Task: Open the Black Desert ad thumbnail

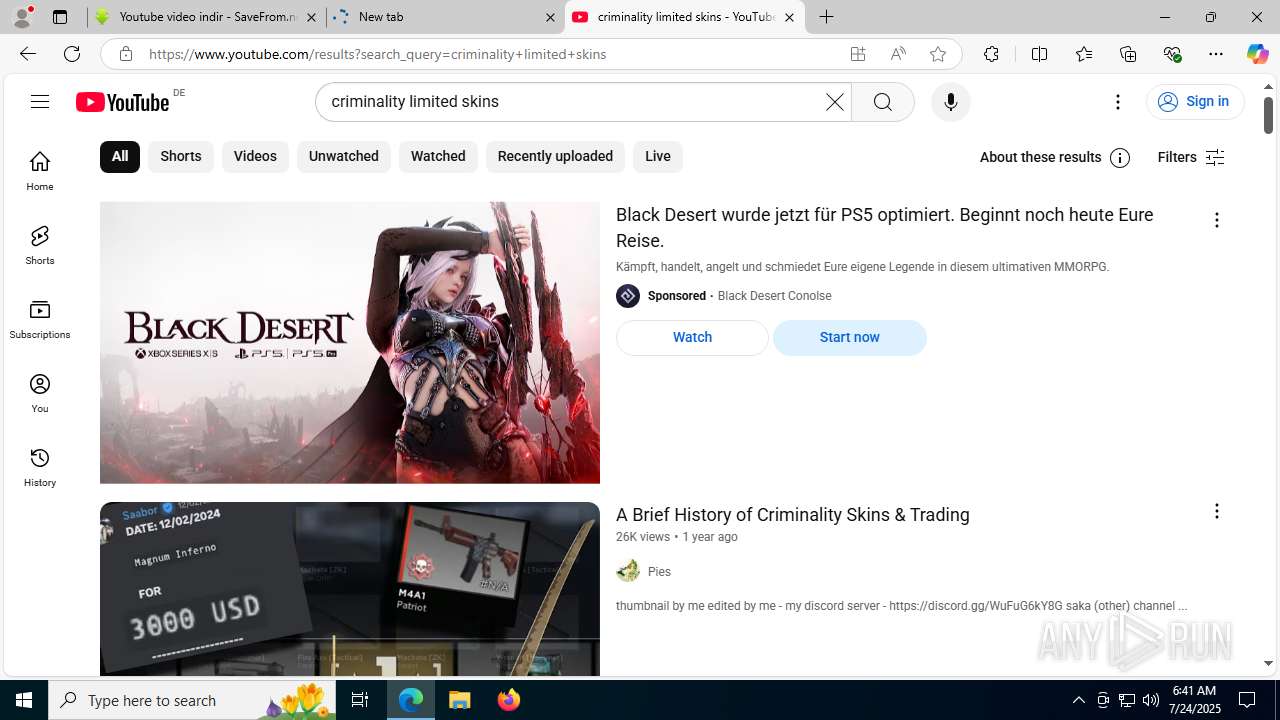Action: click(x=350, y=343)
